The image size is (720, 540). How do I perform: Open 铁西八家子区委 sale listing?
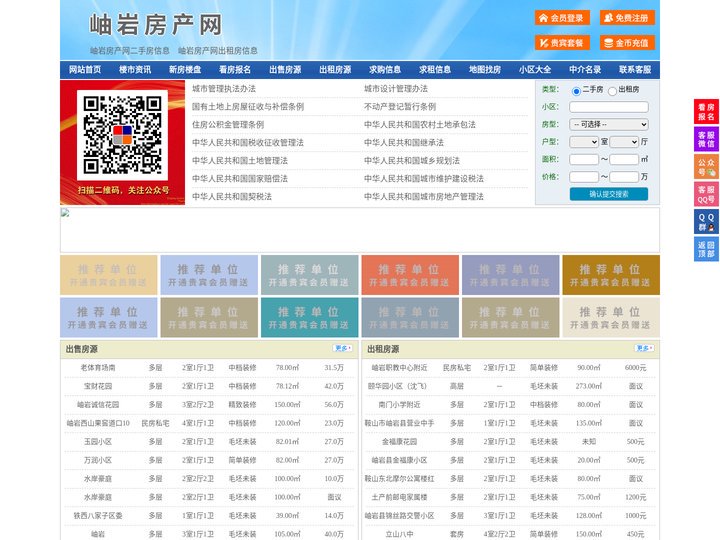click(98, 516)
